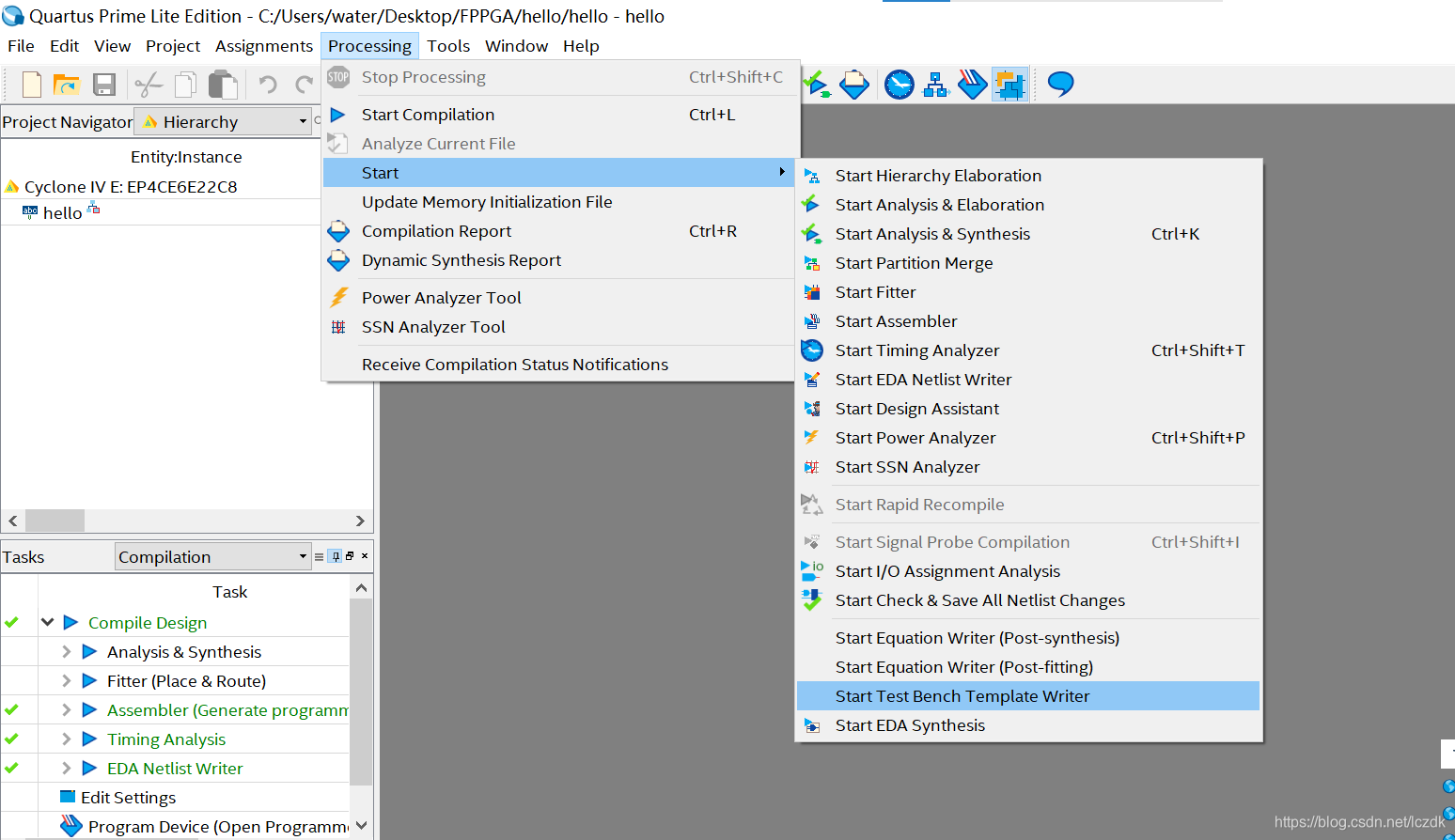
Task: Click the play icon beside Compile Design
Action: [x=70, y=622]
